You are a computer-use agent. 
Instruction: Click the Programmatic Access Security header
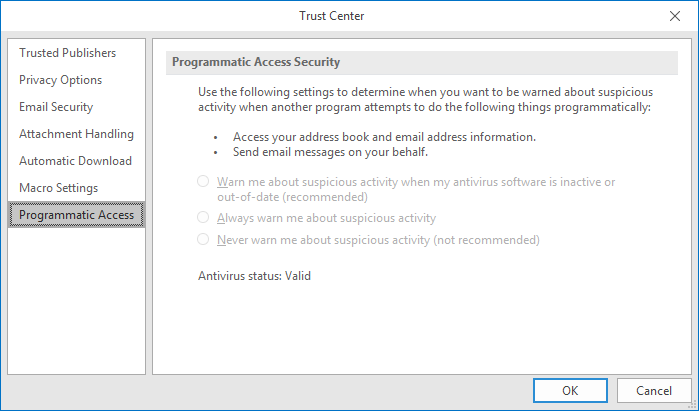point(256,62)
